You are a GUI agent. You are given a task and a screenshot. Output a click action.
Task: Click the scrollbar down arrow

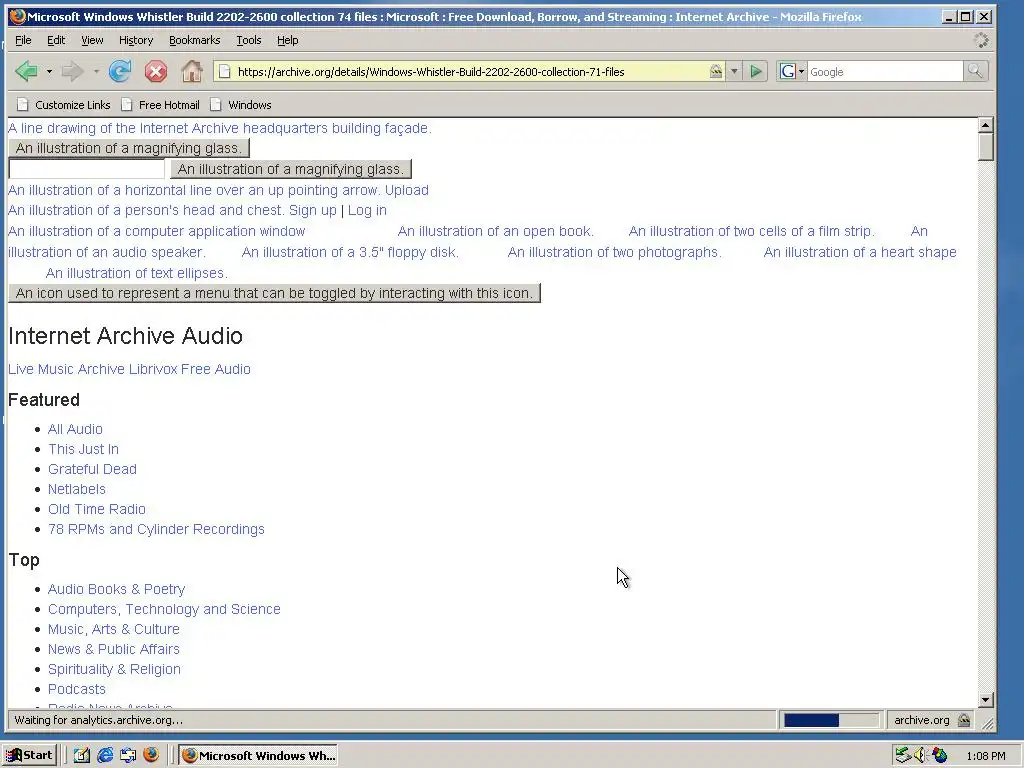986,700
